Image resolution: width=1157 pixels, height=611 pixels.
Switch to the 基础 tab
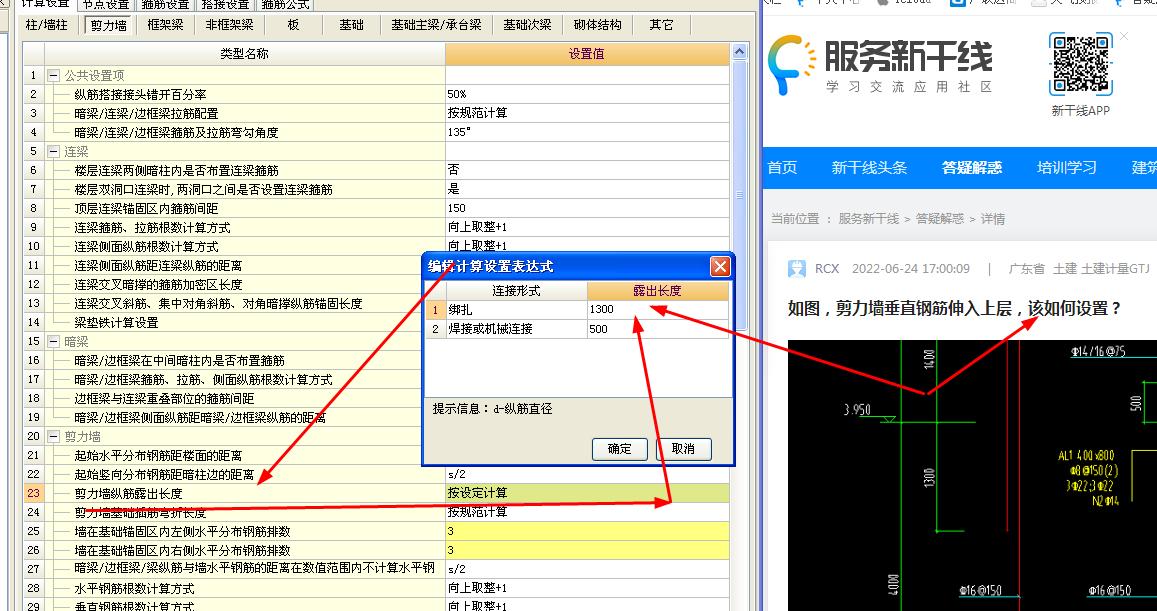351,25
